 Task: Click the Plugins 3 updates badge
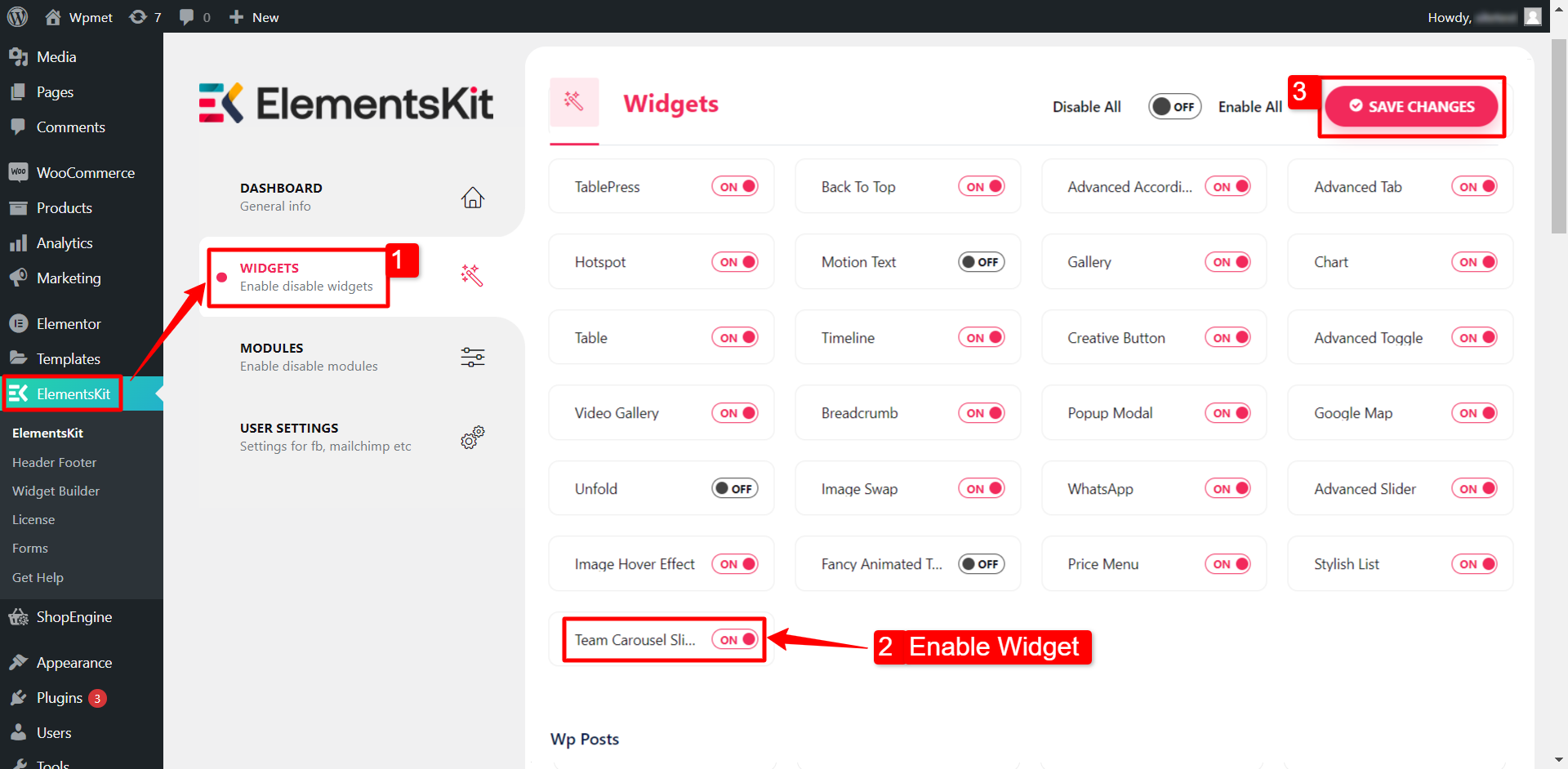pos(97,698)
